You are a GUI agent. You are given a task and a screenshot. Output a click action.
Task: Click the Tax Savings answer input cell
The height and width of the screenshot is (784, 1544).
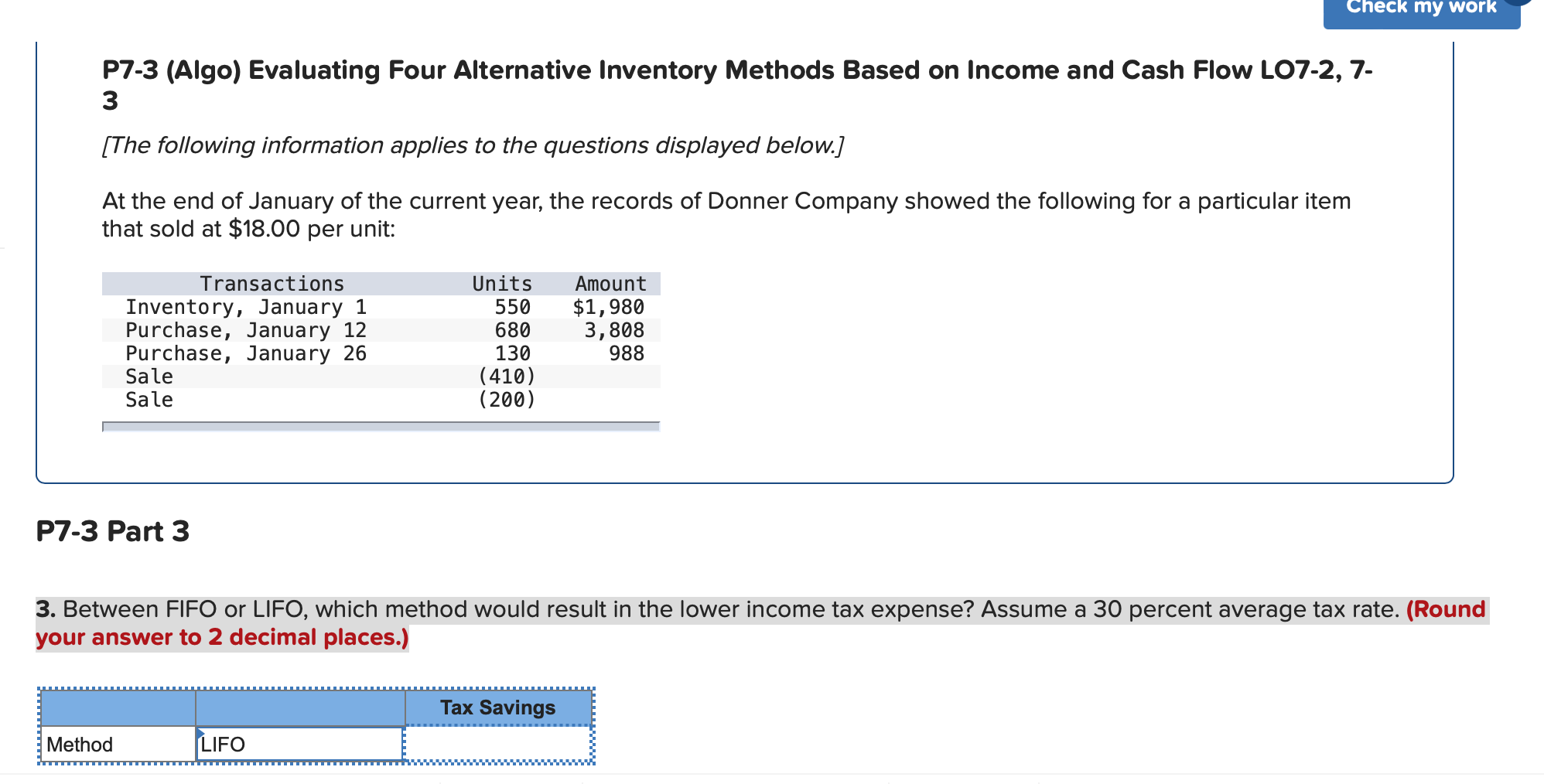pos(497,744)
